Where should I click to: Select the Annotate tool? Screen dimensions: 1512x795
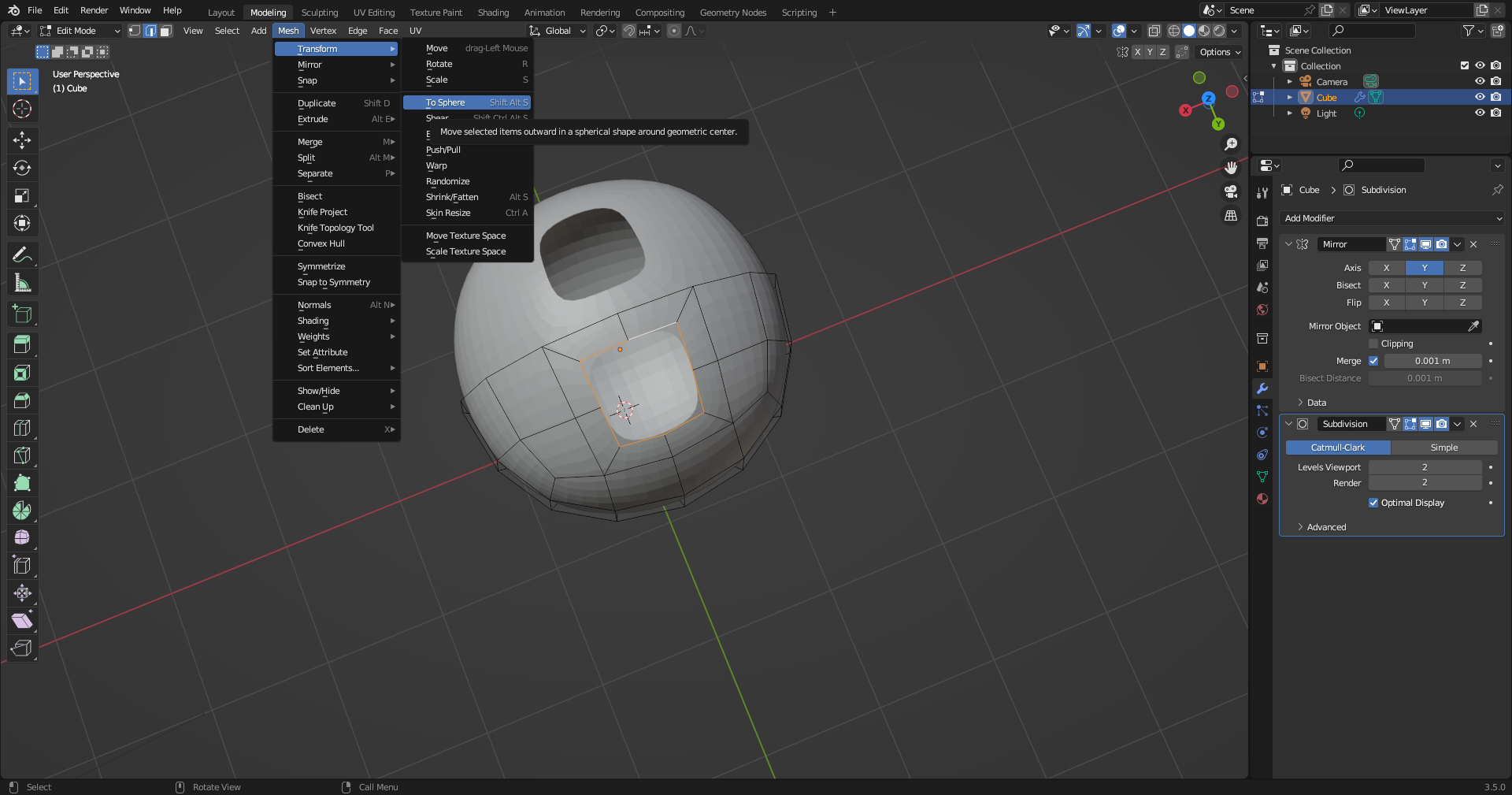point(22,254)
